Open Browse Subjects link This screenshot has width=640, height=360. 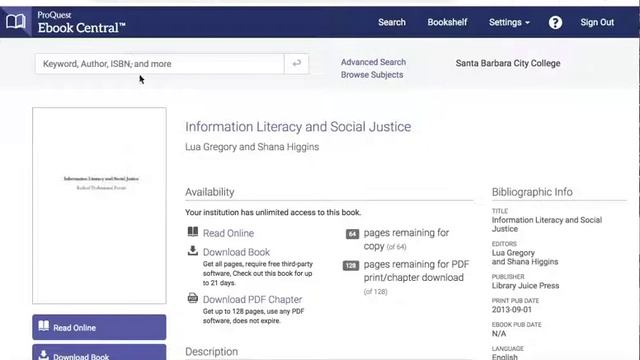pos(372,75)
